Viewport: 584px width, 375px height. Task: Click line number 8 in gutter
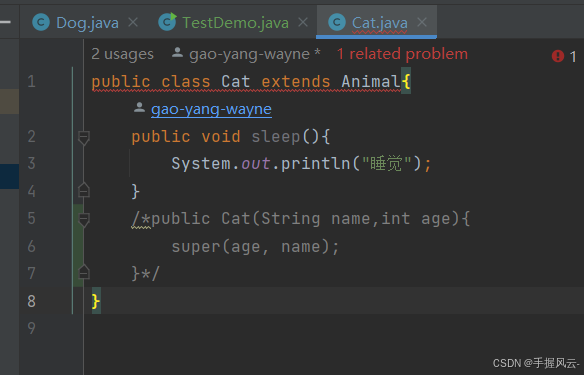coord(32,301)
